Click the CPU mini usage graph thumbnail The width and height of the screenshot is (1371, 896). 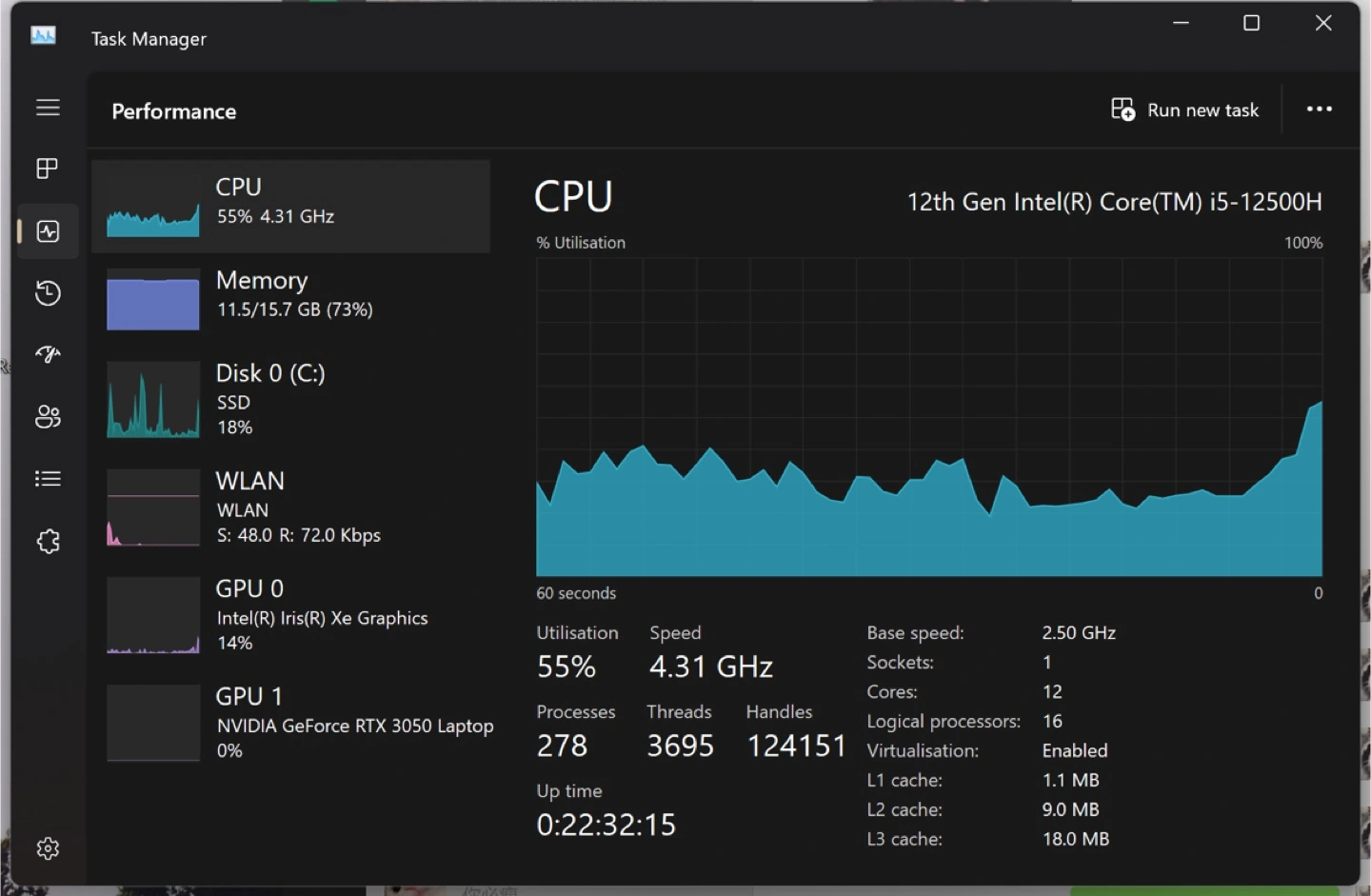point(153,207)
